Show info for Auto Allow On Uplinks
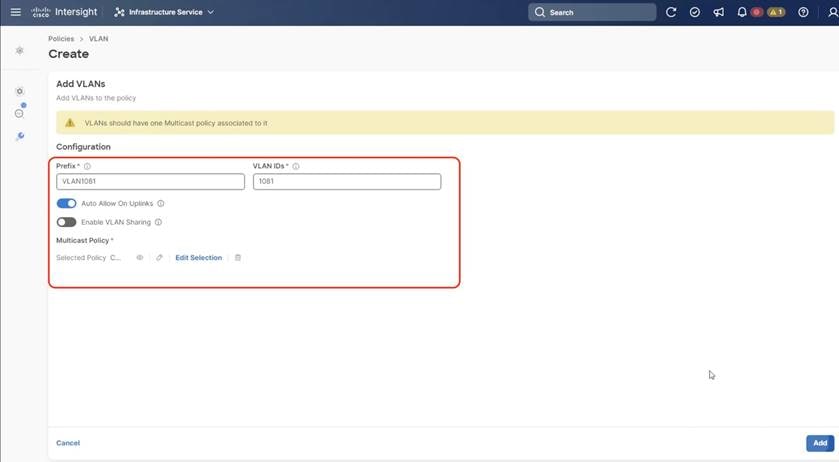This screenshot has height=462, width=839. [161, 203]
